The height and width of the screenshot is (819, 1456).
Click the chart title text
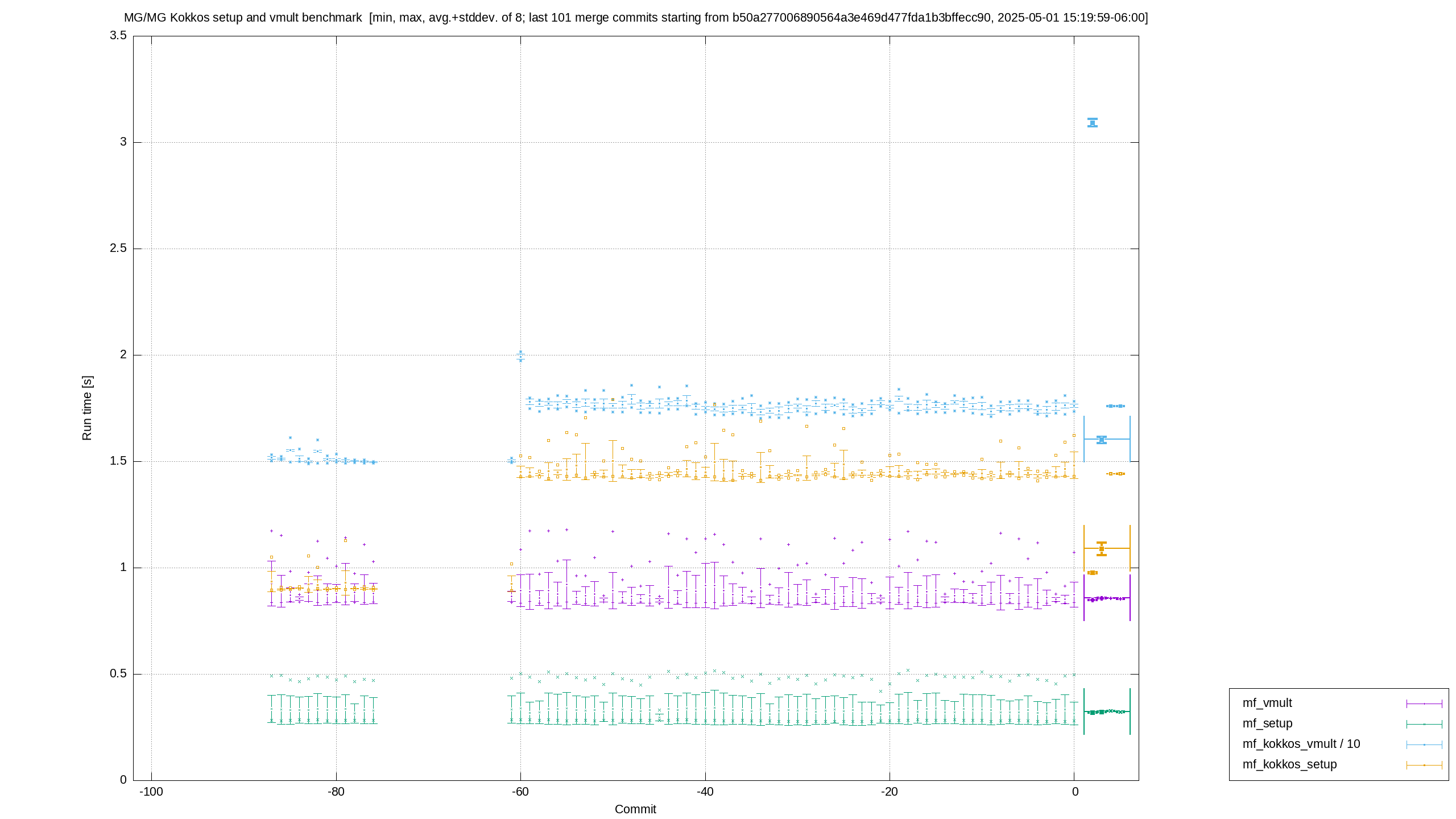coord(636,18)
